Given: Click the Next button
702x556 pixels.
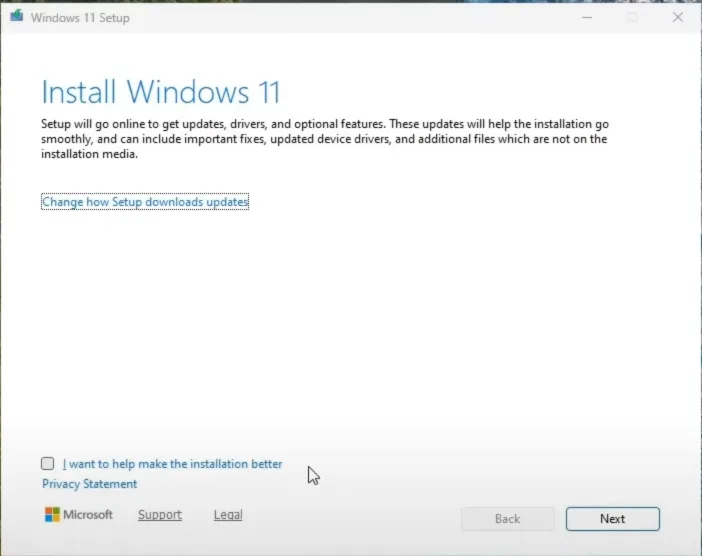Looking at the screenshot, I should coord(612,519).
